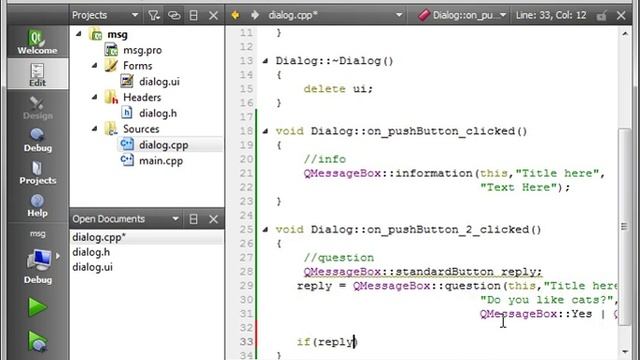Split the Open Documents panel
Viewport: 640px width, 360px height.
(193, 219)
